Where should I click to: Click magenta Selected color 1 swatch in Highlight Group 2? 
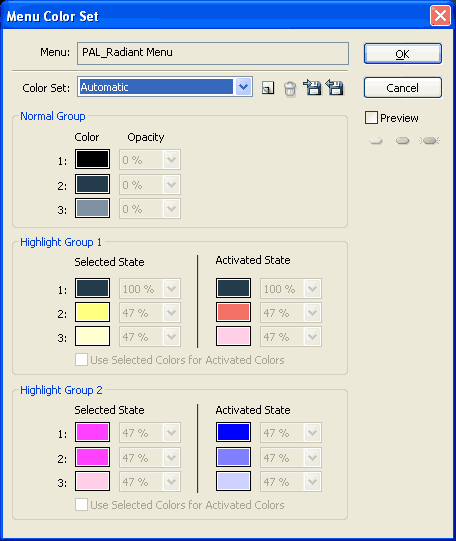(92, 432)
